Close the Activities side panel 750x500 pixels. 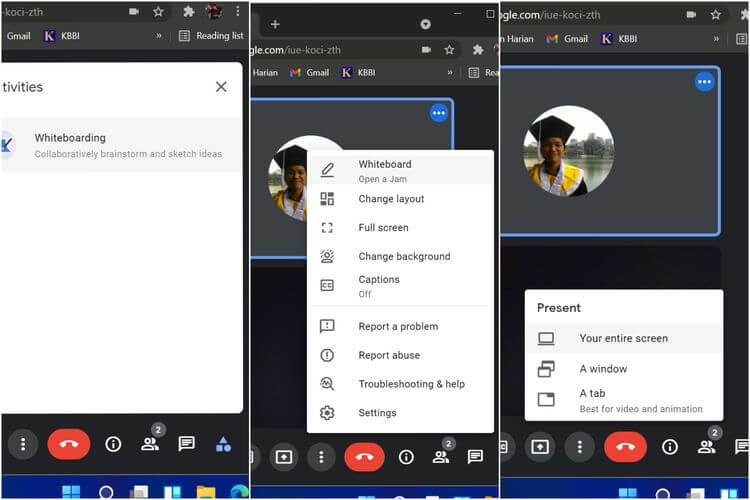point(221,87)
